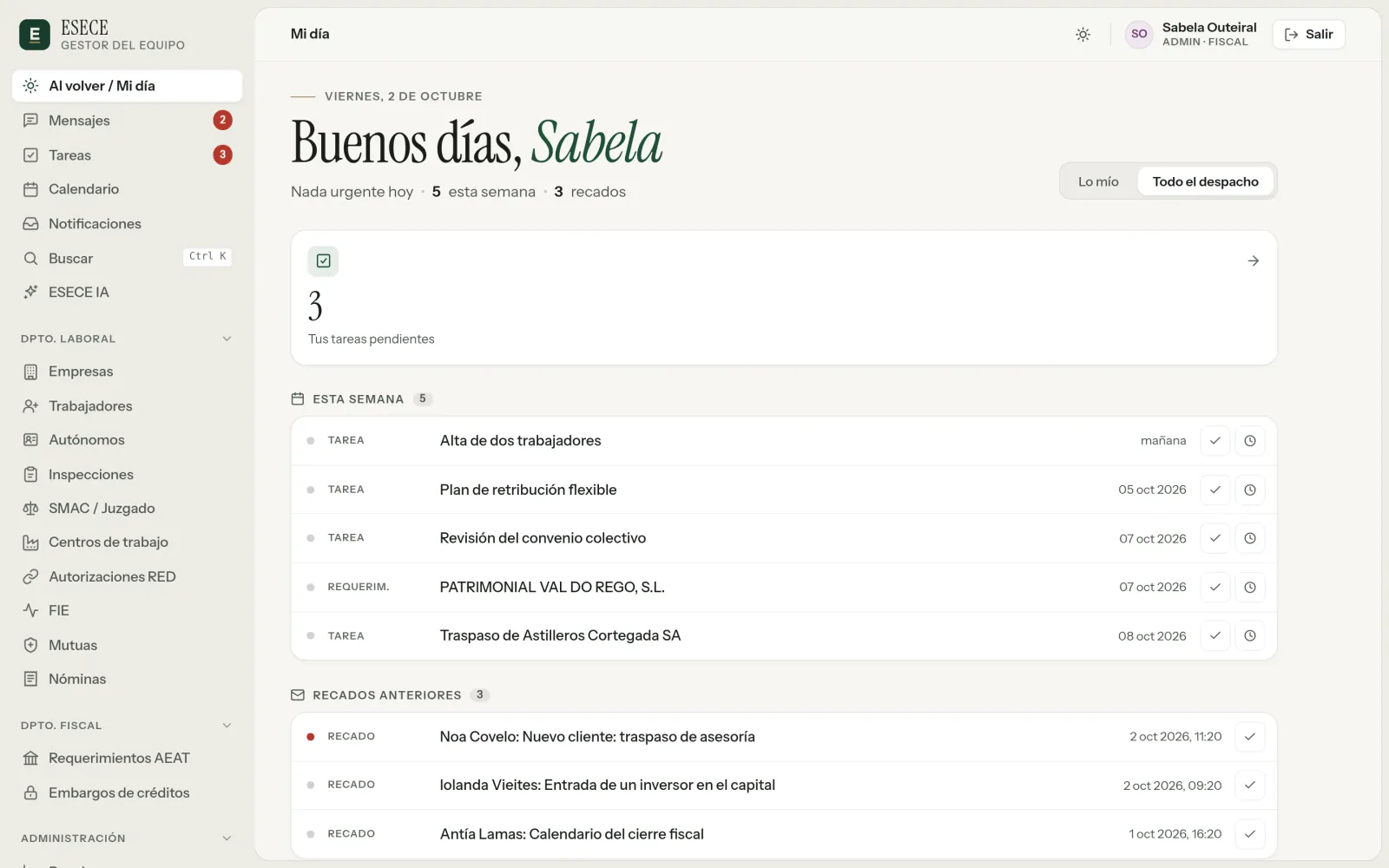Snooze PATRIMONIAL VAL DO REGO clock icon

point(1250,587)
